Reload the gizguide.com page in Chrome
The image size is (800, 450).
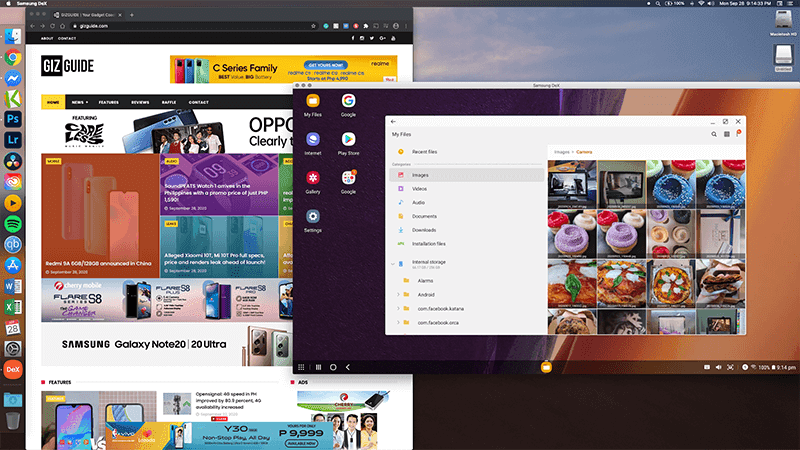coord(52,26)
